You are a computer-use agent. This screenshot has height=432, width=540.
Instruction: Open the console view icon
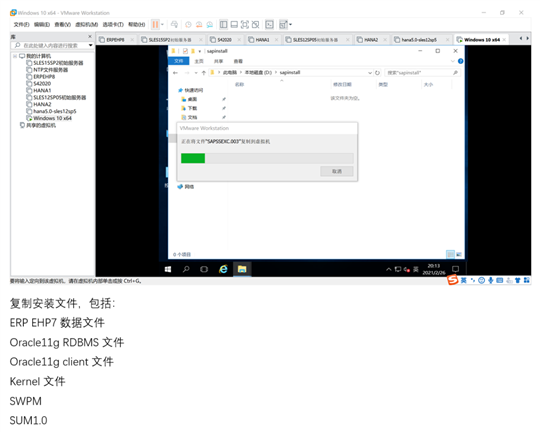pos(269,24)
